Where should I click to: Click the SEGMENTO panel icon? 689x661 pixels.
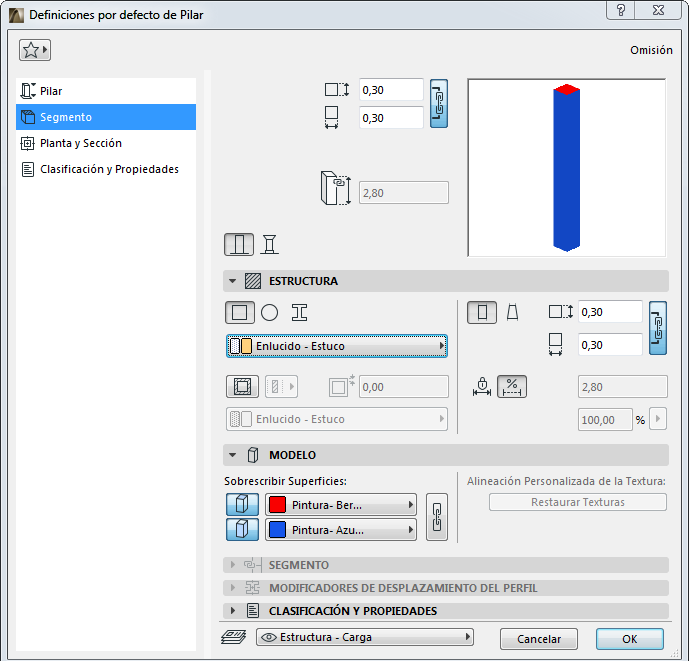[x=253, y=565]
